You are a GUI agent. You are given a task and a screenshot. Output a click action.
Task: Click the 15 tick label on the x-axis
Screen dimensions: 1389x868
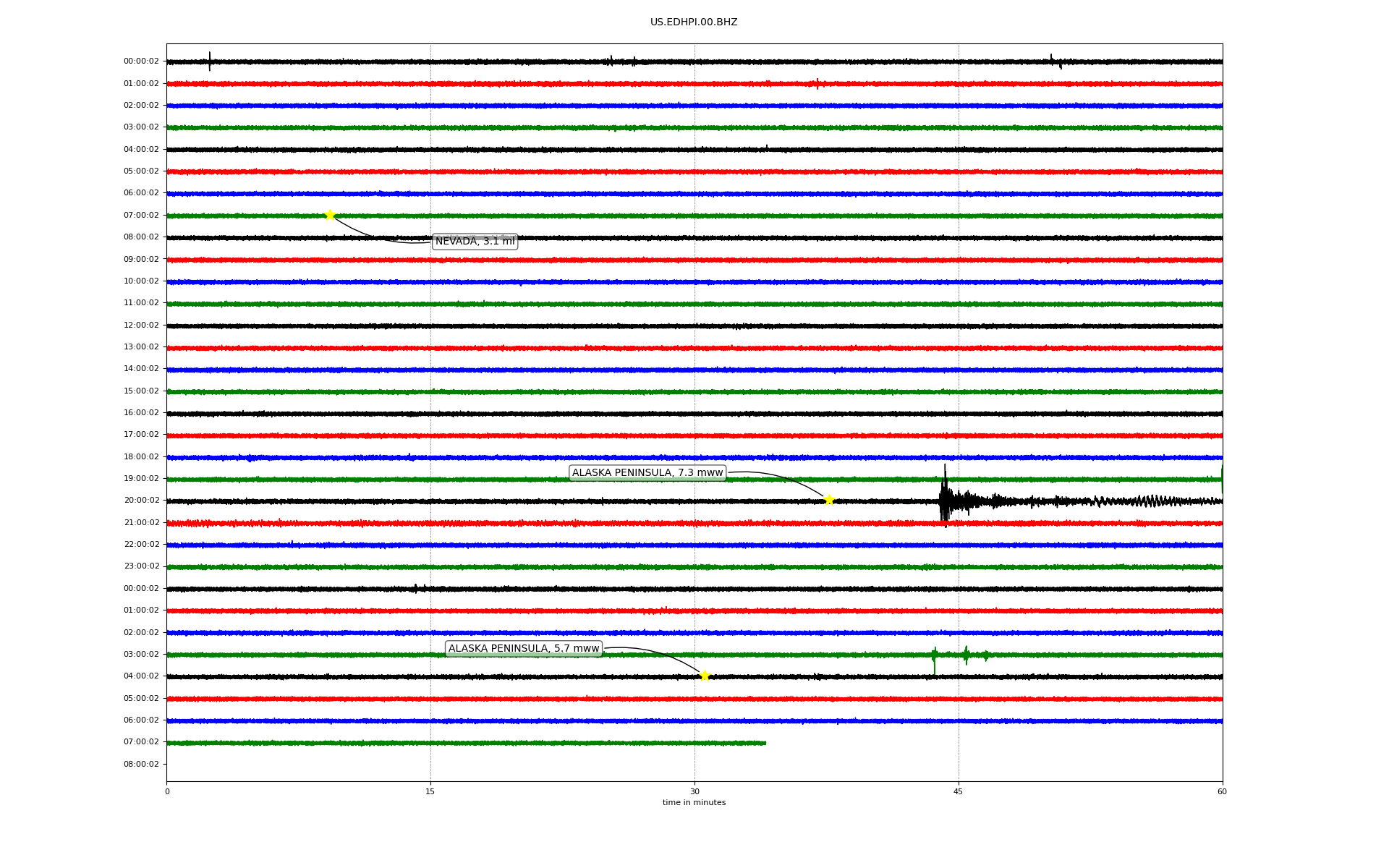point(430,791)
